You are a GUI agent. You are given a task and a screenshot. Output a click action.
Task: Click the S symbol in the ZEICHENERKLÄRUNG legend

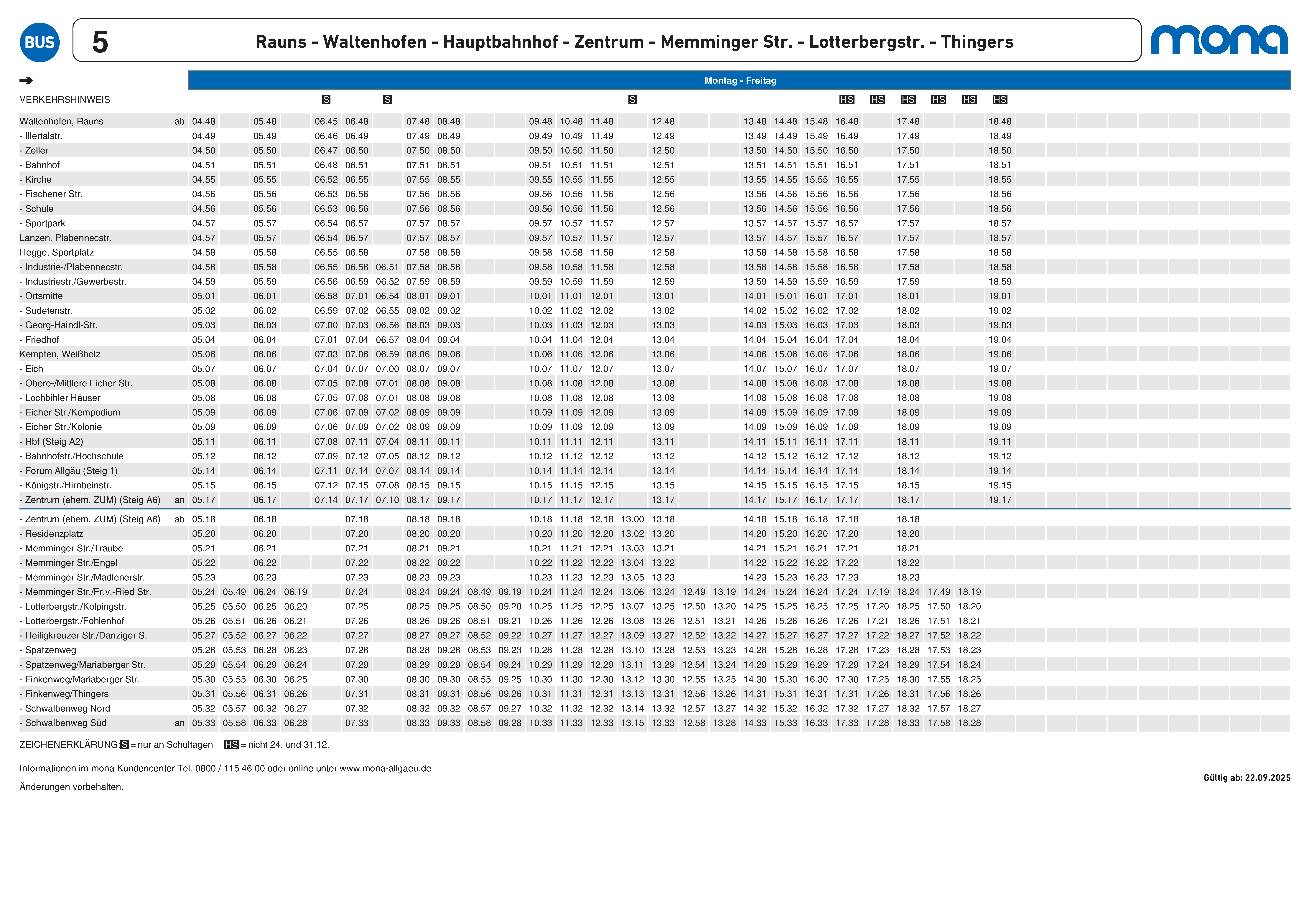click(x=124, y=744)
